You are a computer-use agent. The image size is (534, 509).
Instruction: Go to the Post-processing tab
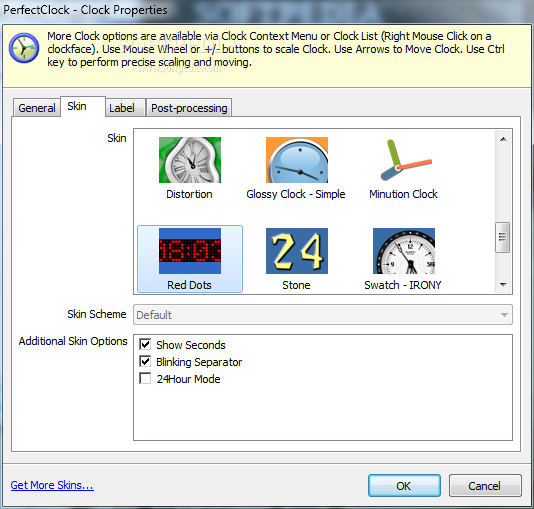189,108
